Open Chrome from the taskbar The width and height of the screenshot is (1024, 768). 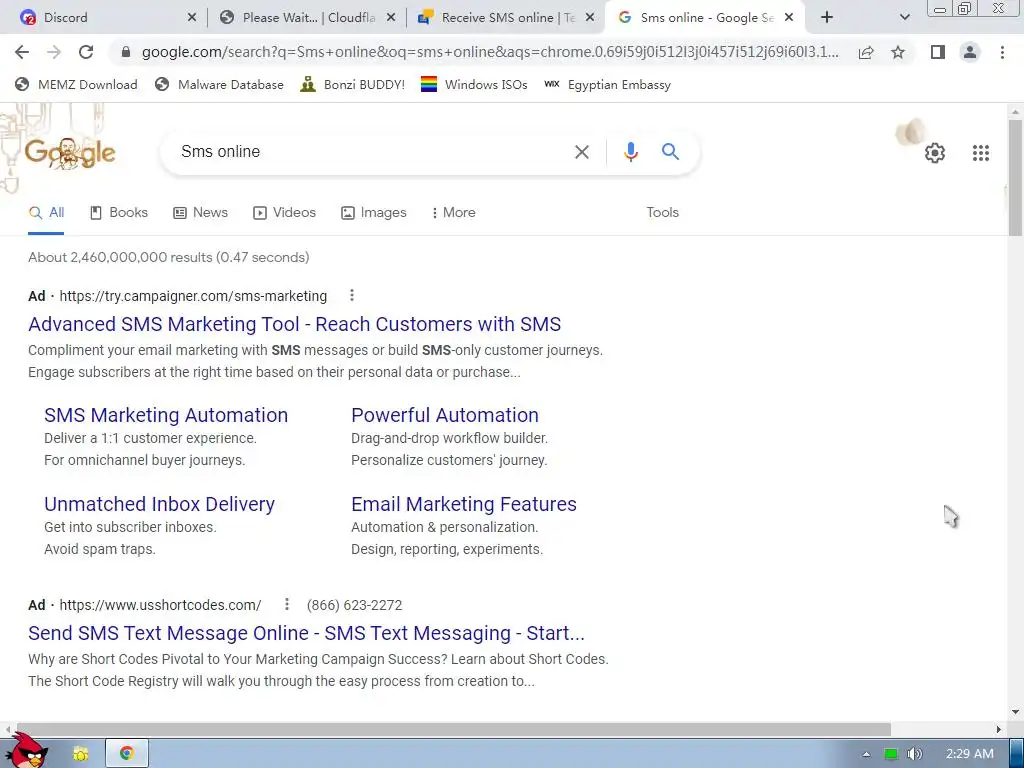point(127,754)
